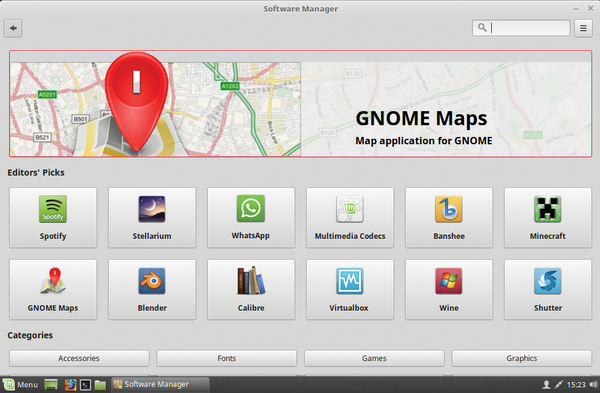
Task: Choose Multimedia Codecs from Editors' Picks
Action: click(350, 217)
